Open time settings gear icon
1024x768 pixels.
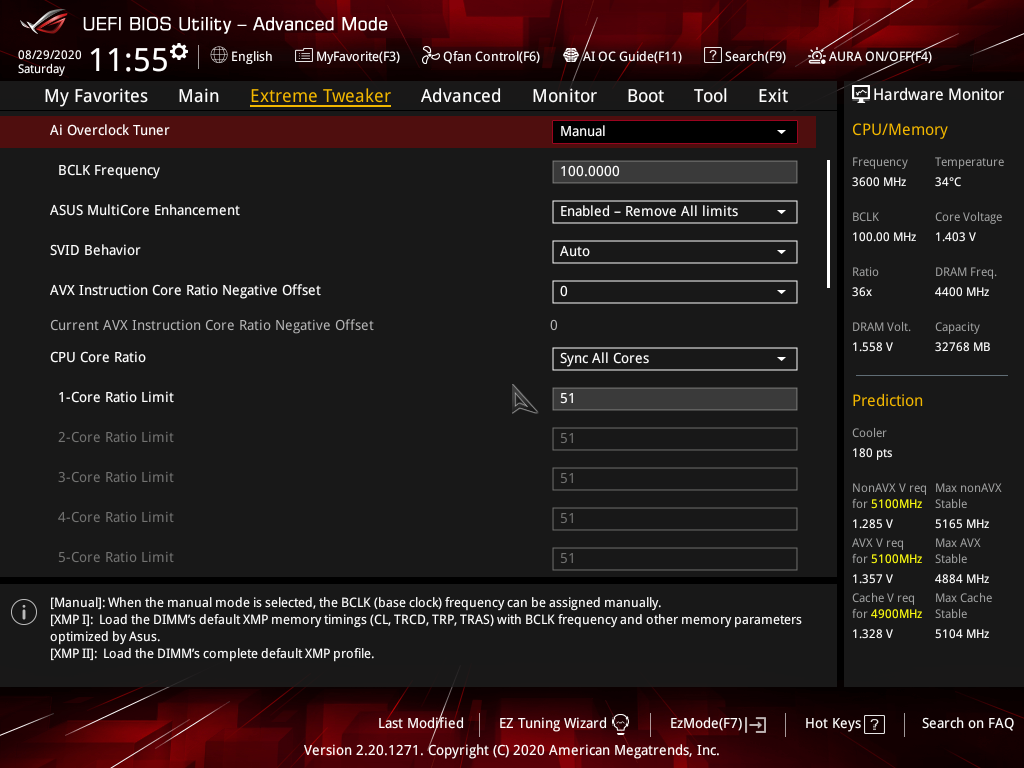click(179, 52)
